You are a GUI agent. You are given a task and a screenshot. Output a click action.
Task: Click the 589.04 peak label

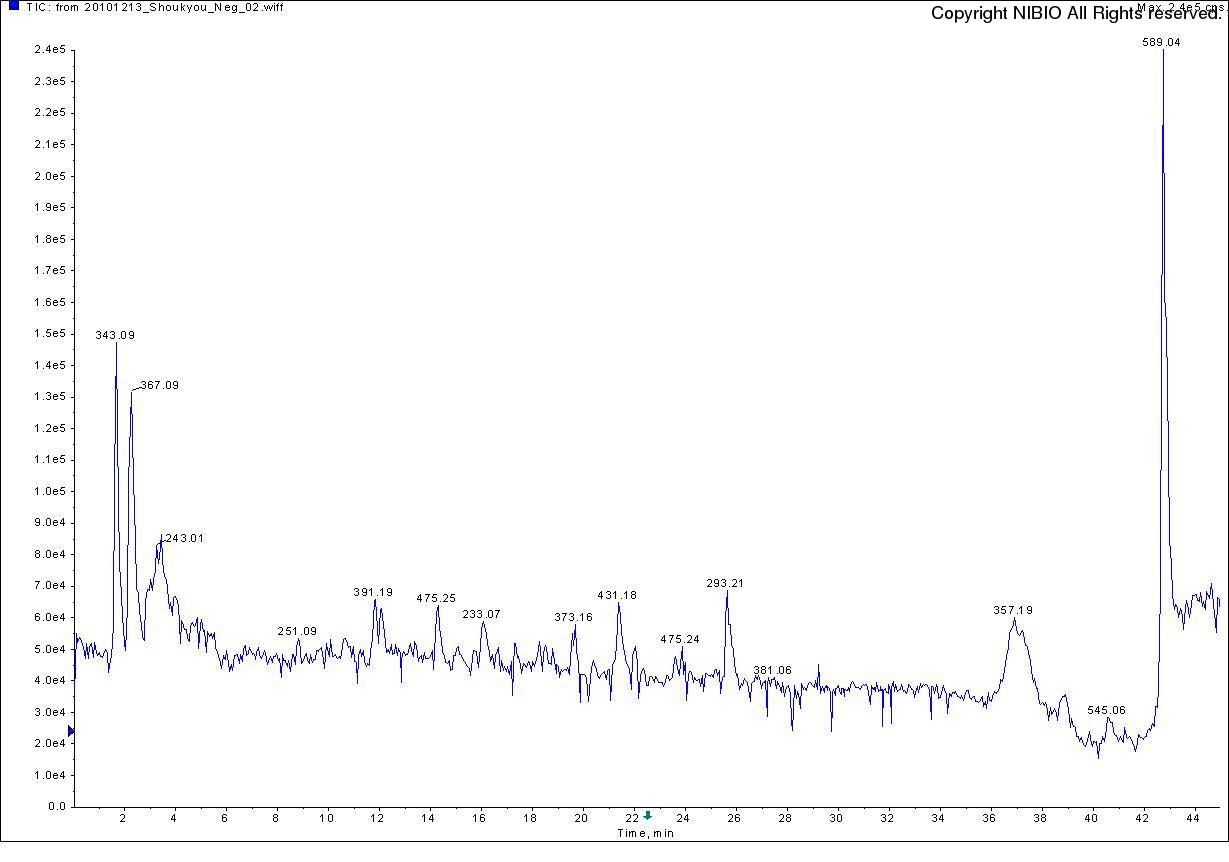(x=1161, y=43)
